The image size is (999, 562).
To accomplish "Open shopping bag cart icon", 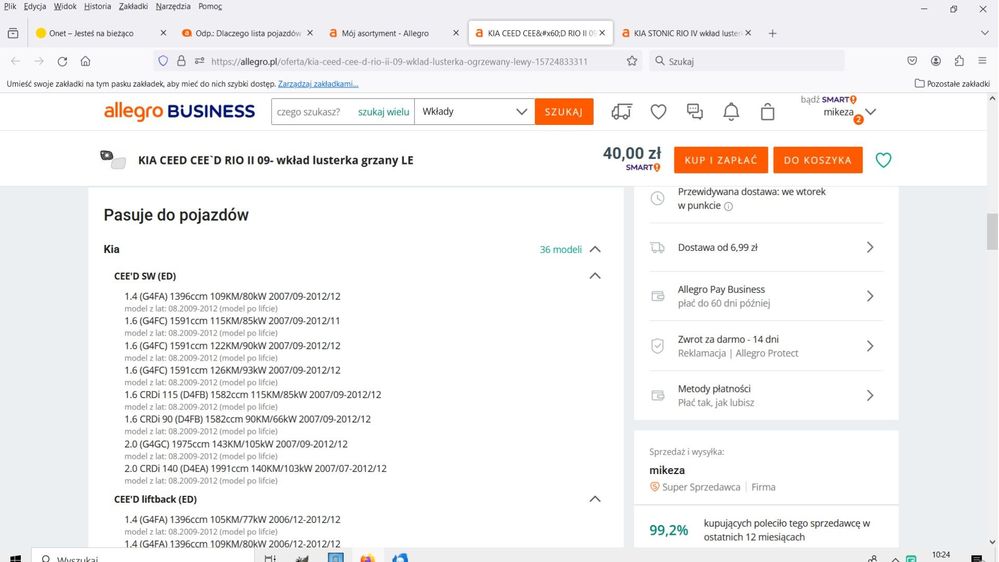I will pyautogui.click(x=767, y=112).
